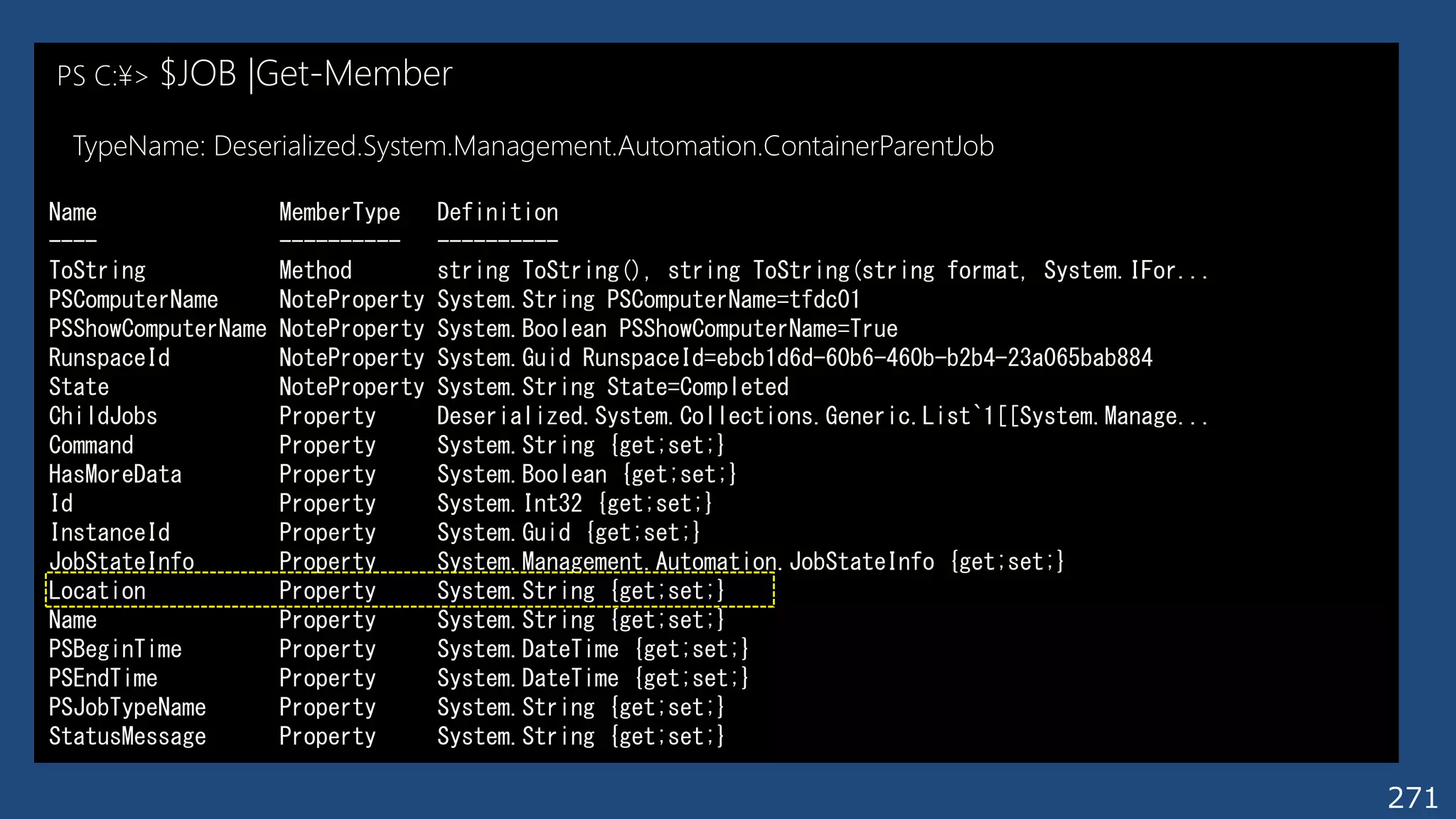Click the TypeName line of the output
The image size is (1456, 819).
tap(533, 146)
